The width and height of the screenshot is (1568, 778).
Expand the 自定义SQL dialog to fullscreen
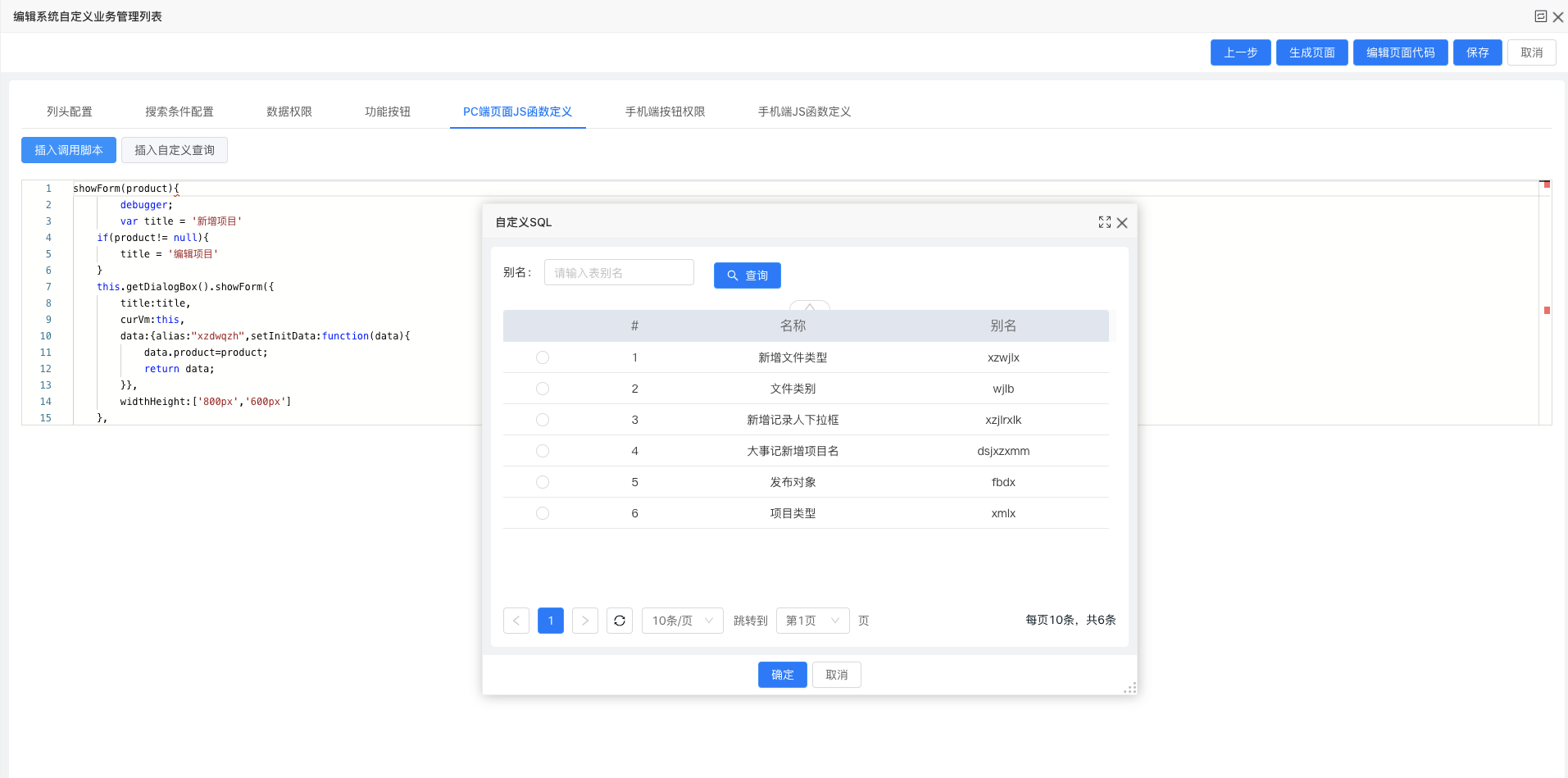click(1104, 222)
